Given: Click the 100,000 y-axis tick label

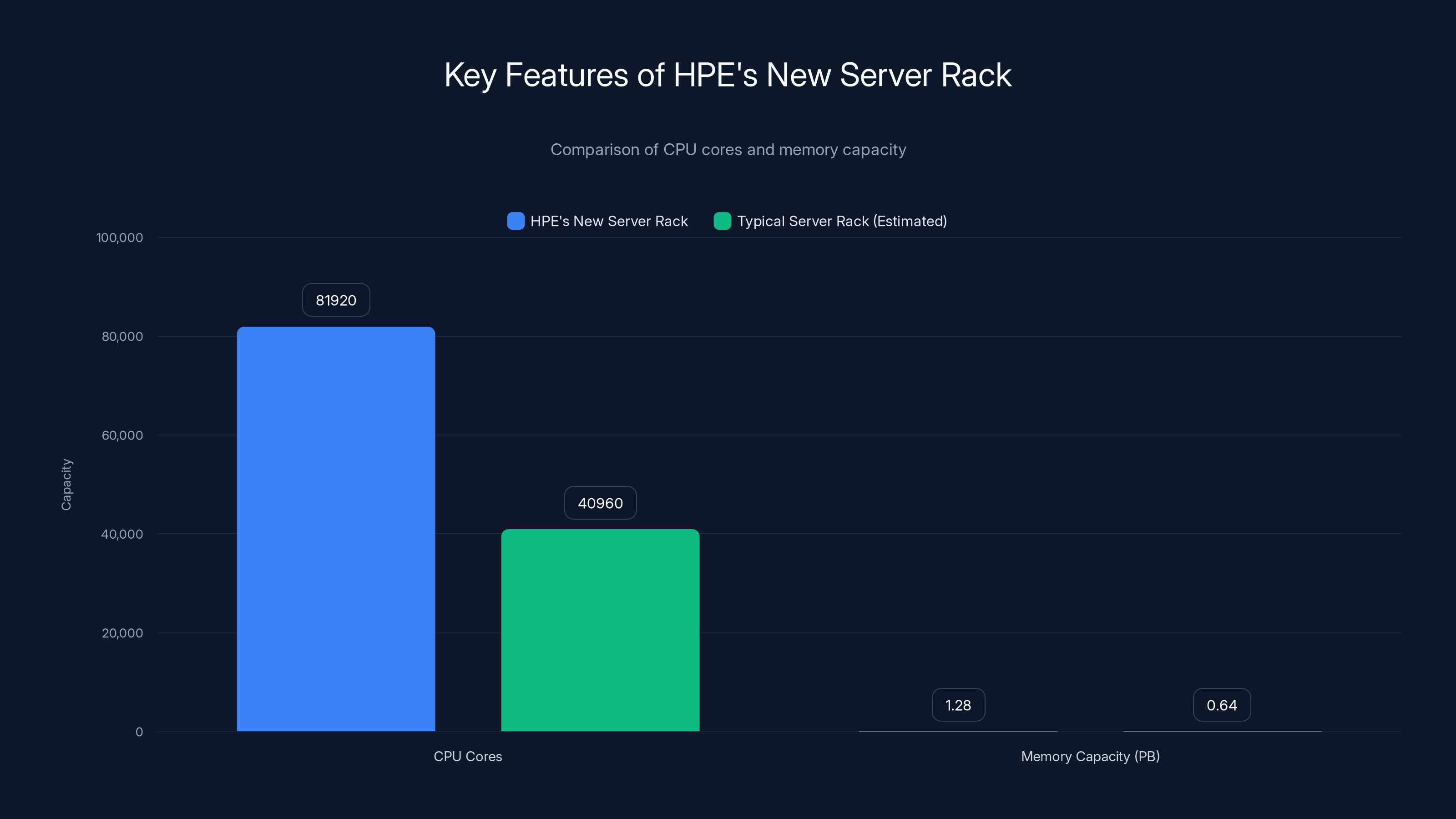Looking at the screenshot, I should coord(120,238).
